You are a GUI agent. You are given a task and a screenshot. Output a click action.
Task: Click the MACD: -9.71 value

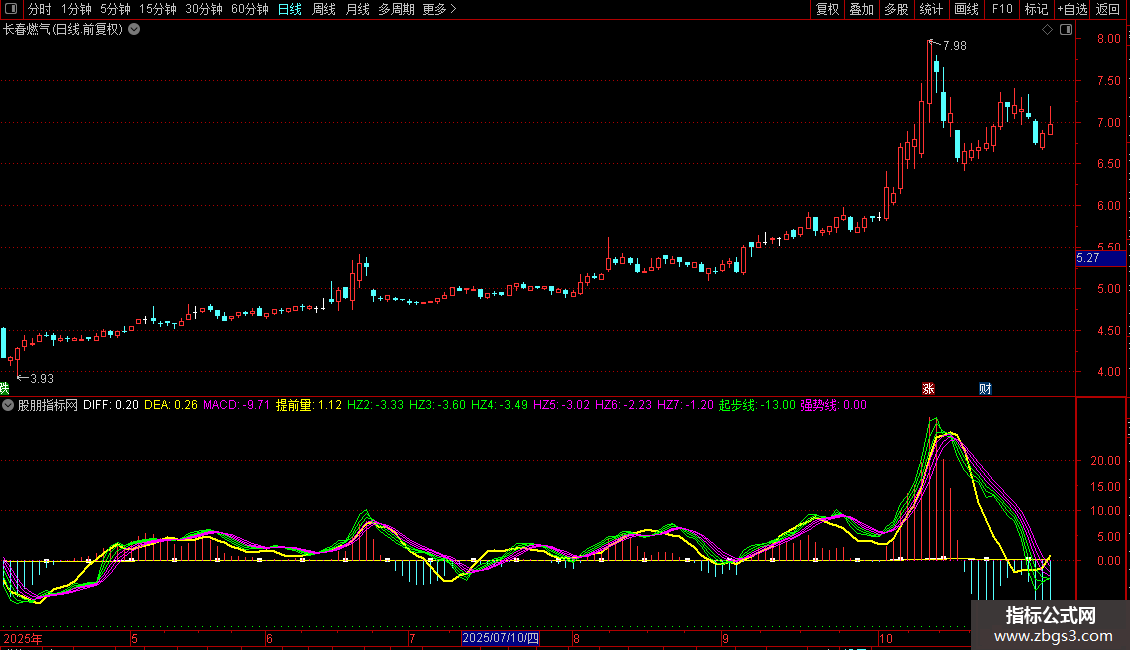click(x=236, y=405)
